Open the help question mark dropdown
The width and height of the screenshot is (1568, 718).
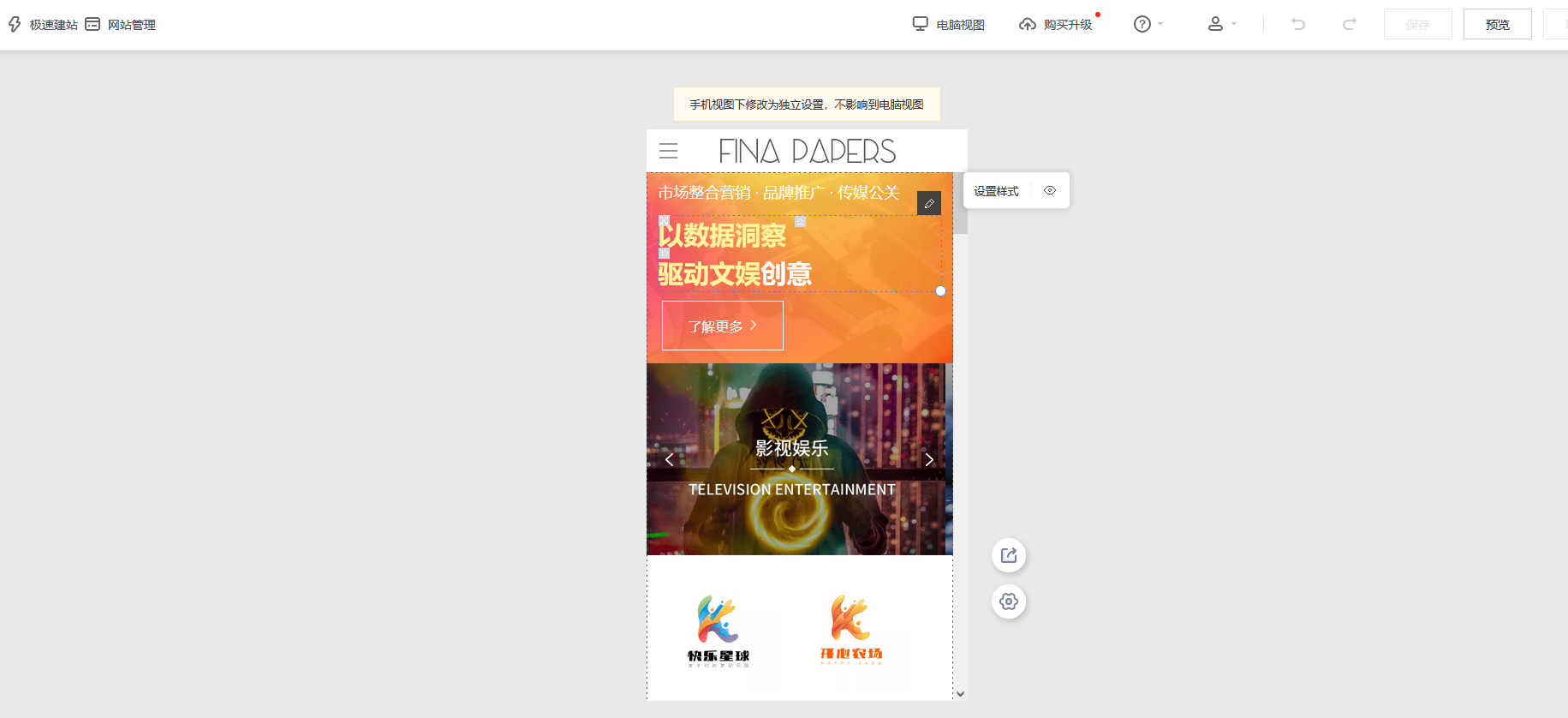tap(1148, 25)
